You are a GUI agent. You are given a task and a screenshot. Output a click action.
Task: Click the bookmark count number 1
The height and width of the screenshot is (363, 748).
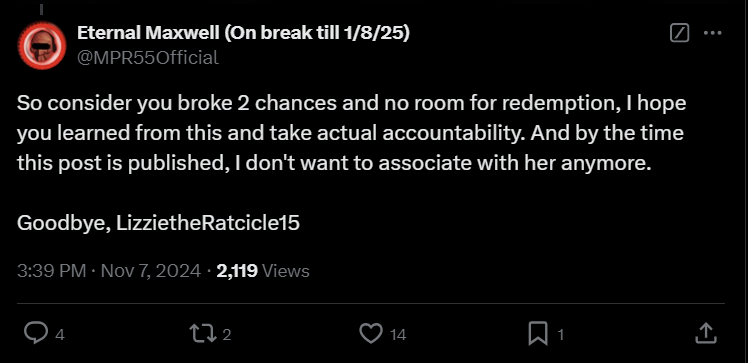561,335
